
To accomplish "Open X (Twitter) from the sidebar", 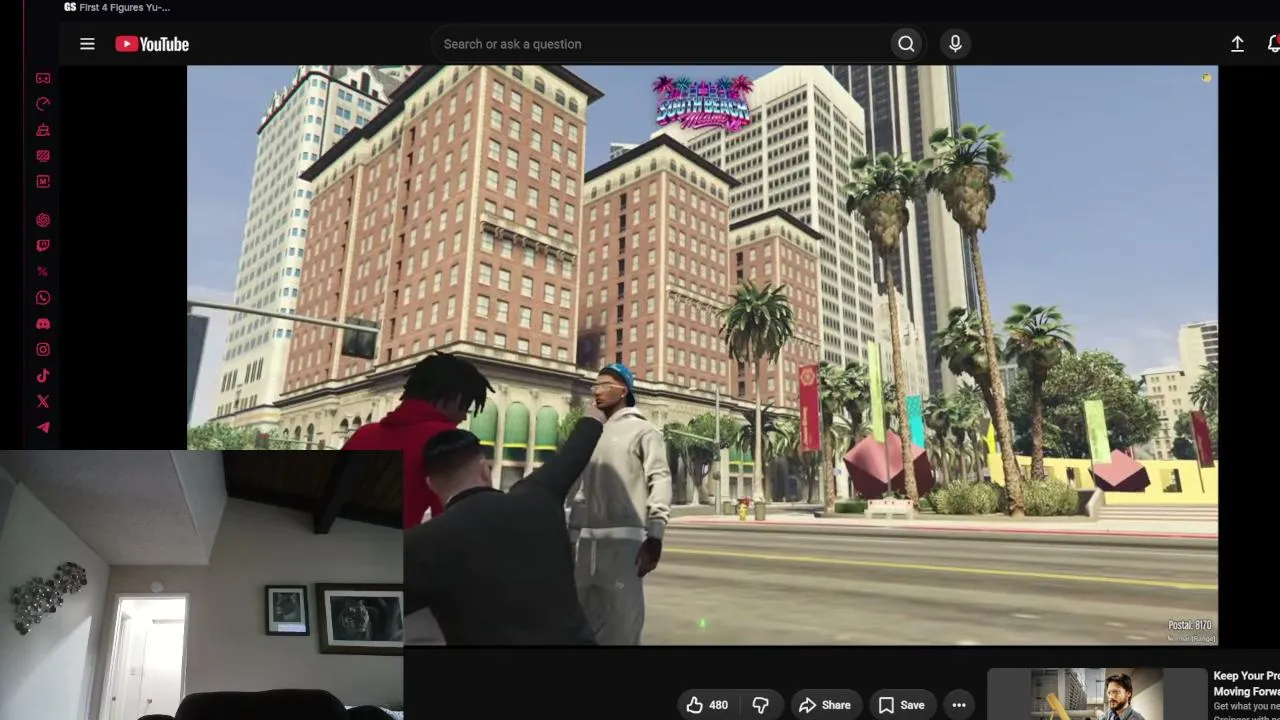I will [43, 402].
